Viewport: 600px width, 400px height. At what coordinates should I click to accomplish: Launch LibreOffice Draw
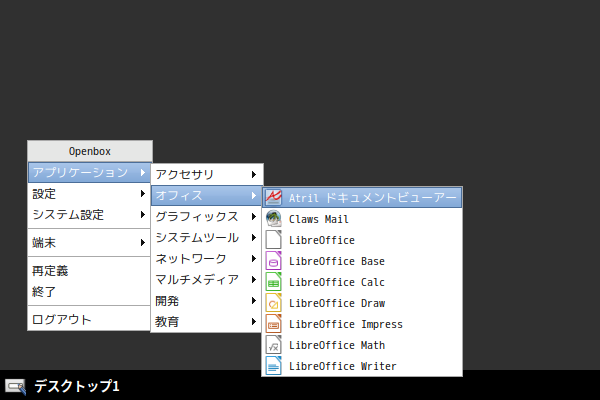point(362,303)
